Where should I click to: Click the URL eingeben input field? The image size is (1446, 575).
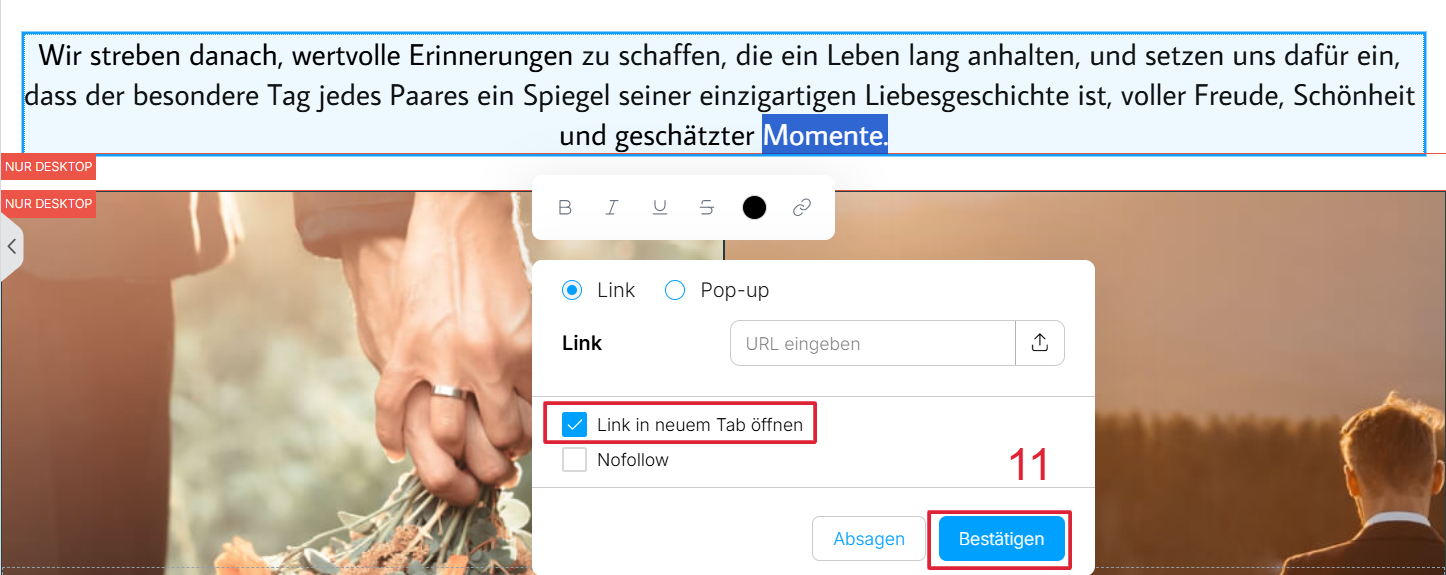click(x=873, y=343)
